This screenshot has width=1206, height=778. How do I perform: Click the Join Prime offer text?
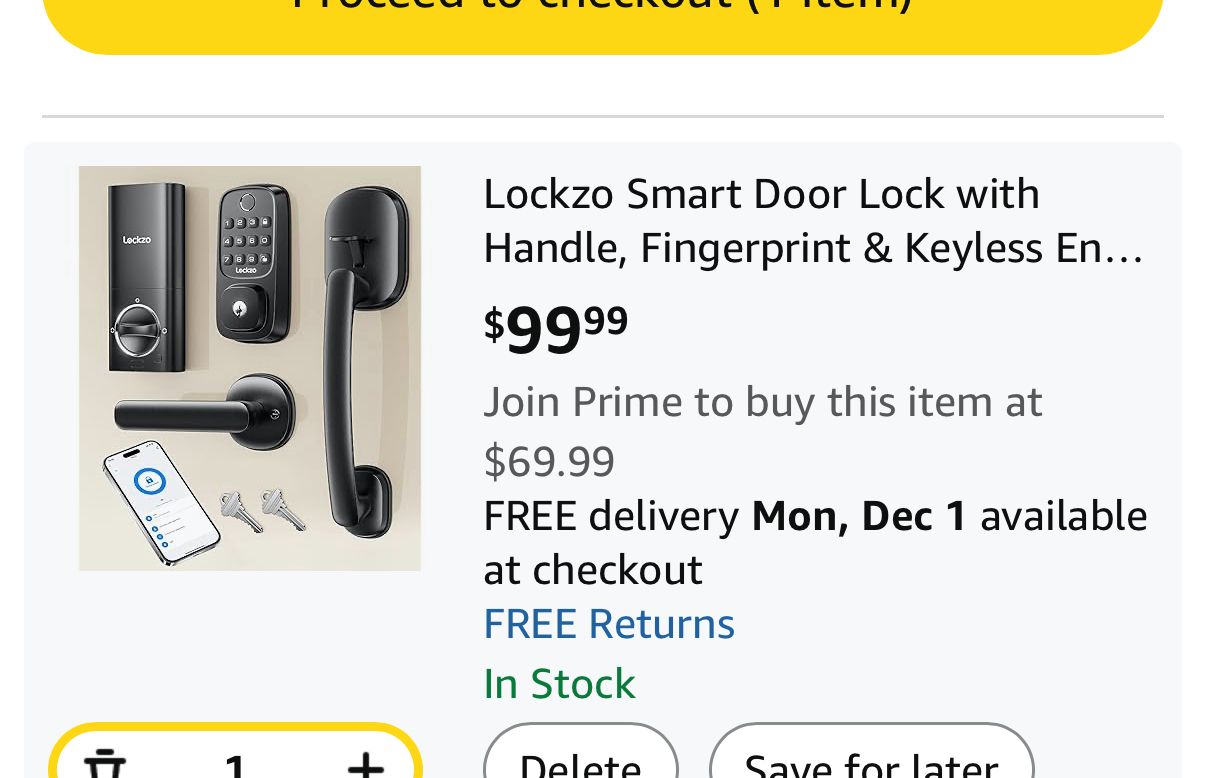762,402
